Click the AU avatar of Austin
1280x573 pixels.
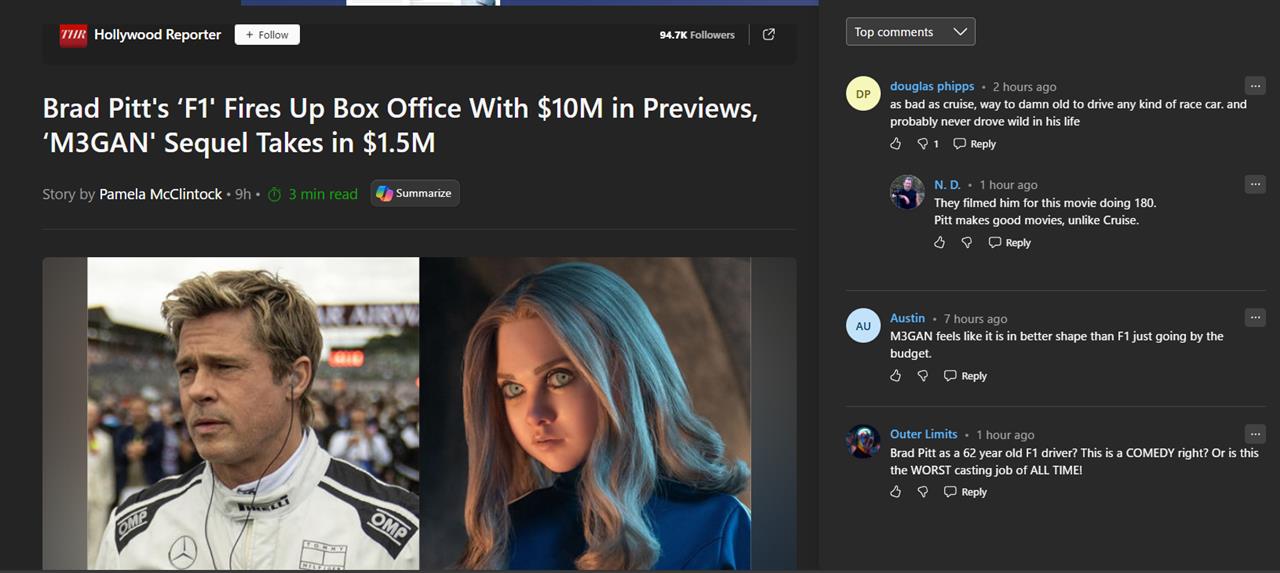[x=863, y=325]
